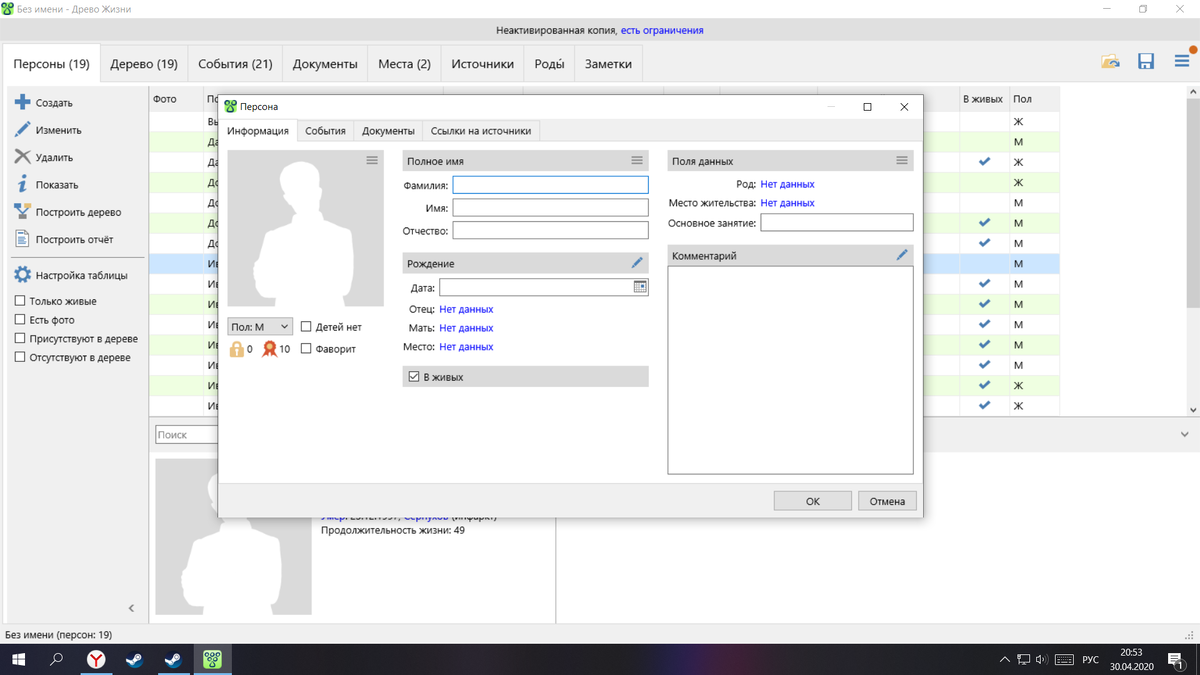Open the Заметки tab
The width and height of the screenshot is (1200, 675).
[608, 64]
